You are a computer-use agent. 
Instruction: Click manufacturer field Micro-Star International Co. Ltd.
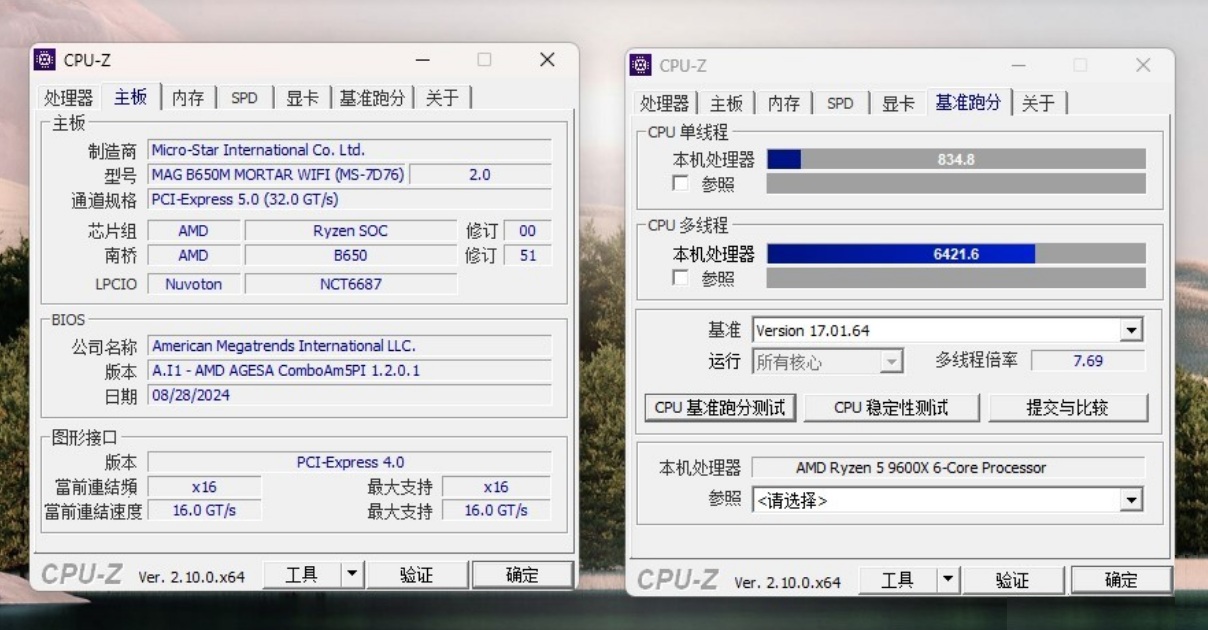349,150
